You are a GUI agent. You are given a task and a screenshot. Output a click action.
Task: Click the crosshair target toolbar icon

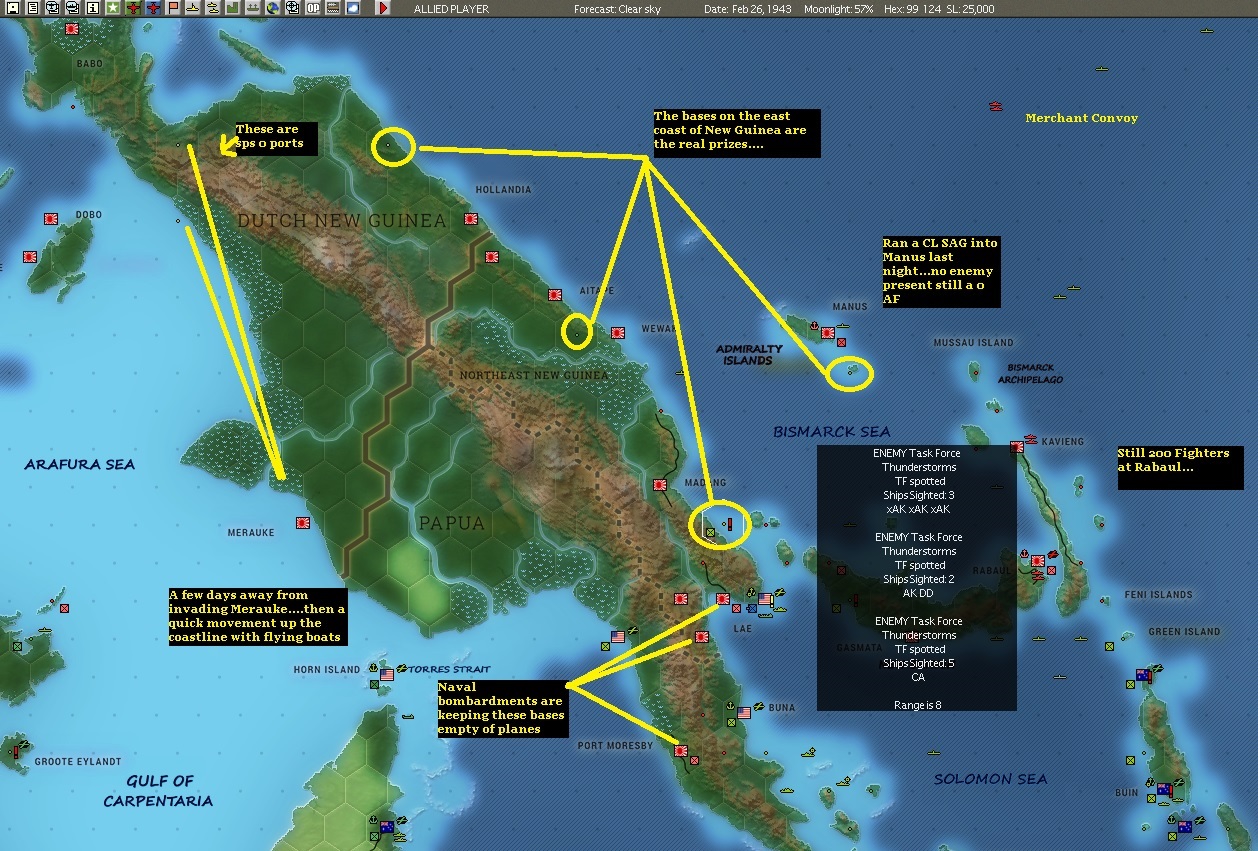coord(292,8)
